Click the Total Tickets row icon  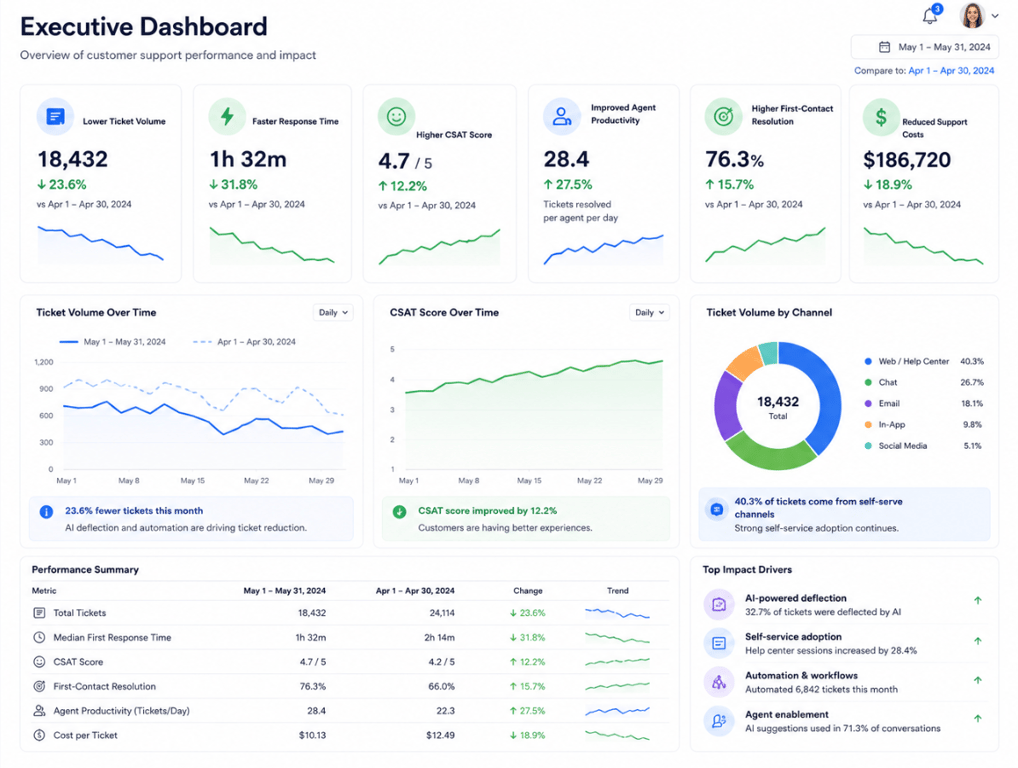click(39, 613)
